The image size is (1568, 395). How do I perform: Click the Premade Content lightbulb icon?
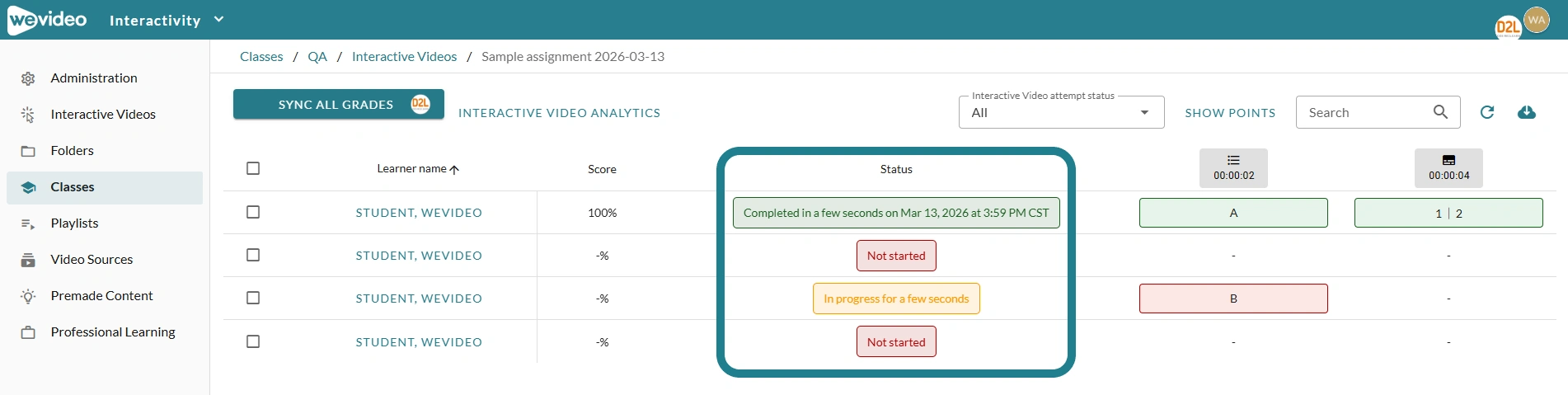[28, 296]
